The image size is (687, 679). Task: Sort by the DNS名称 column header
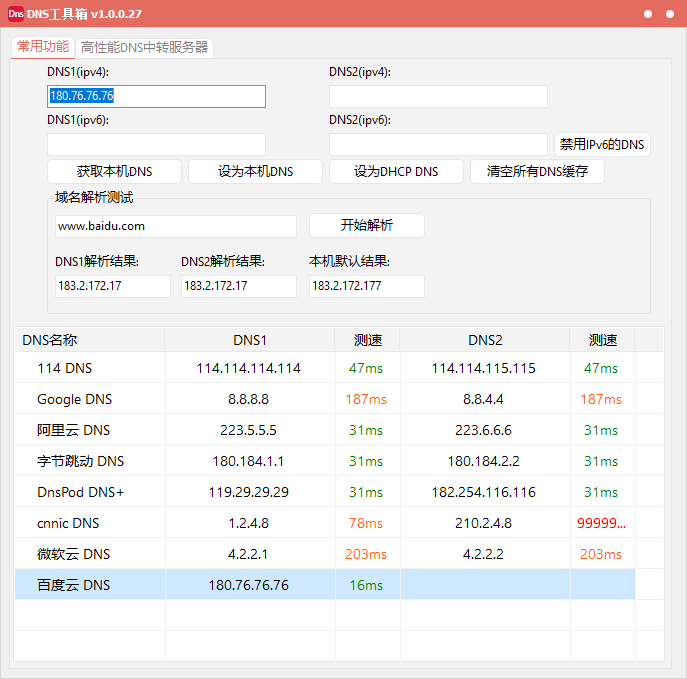[90, 340]
